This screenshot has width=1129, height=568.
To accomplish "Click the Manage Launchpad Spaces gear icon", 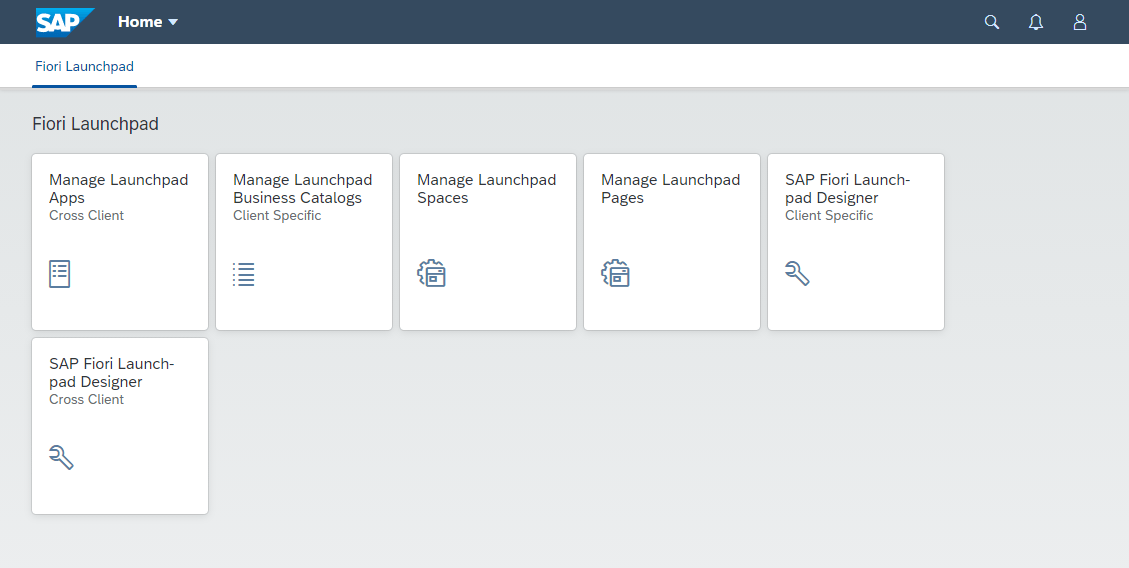I will (431, 273).
